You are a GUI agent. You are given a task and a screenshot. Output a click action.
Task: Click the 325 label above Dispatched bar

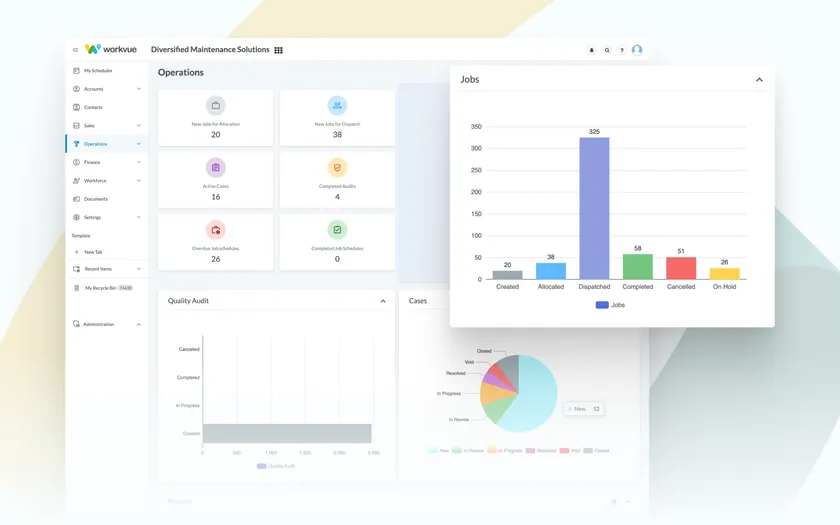[594, 131]
